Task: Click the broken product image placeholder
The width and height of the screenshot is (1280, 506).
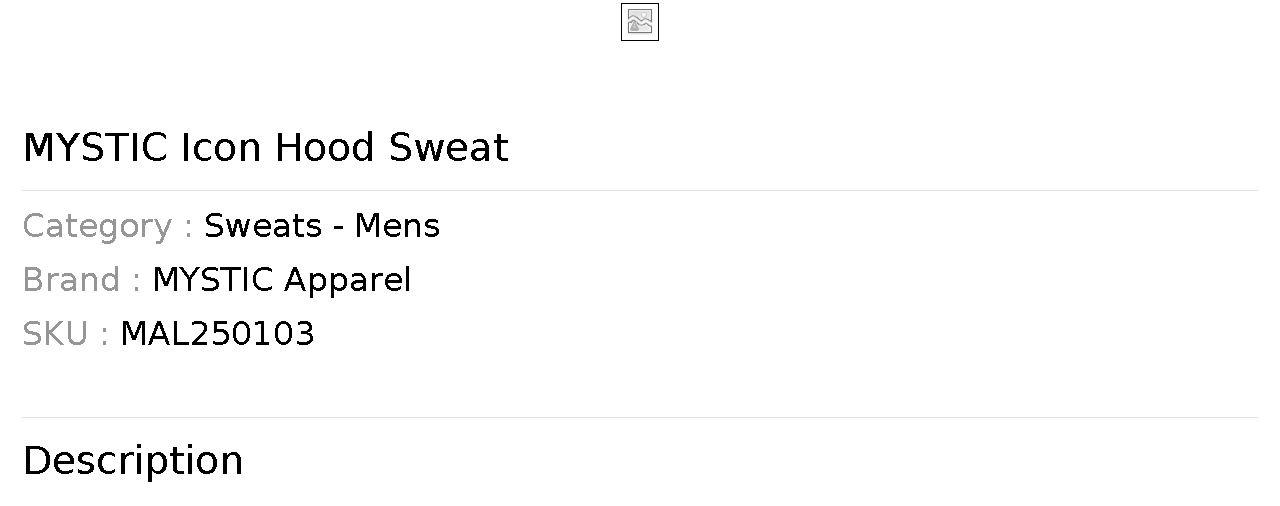Action: point(640,22)
